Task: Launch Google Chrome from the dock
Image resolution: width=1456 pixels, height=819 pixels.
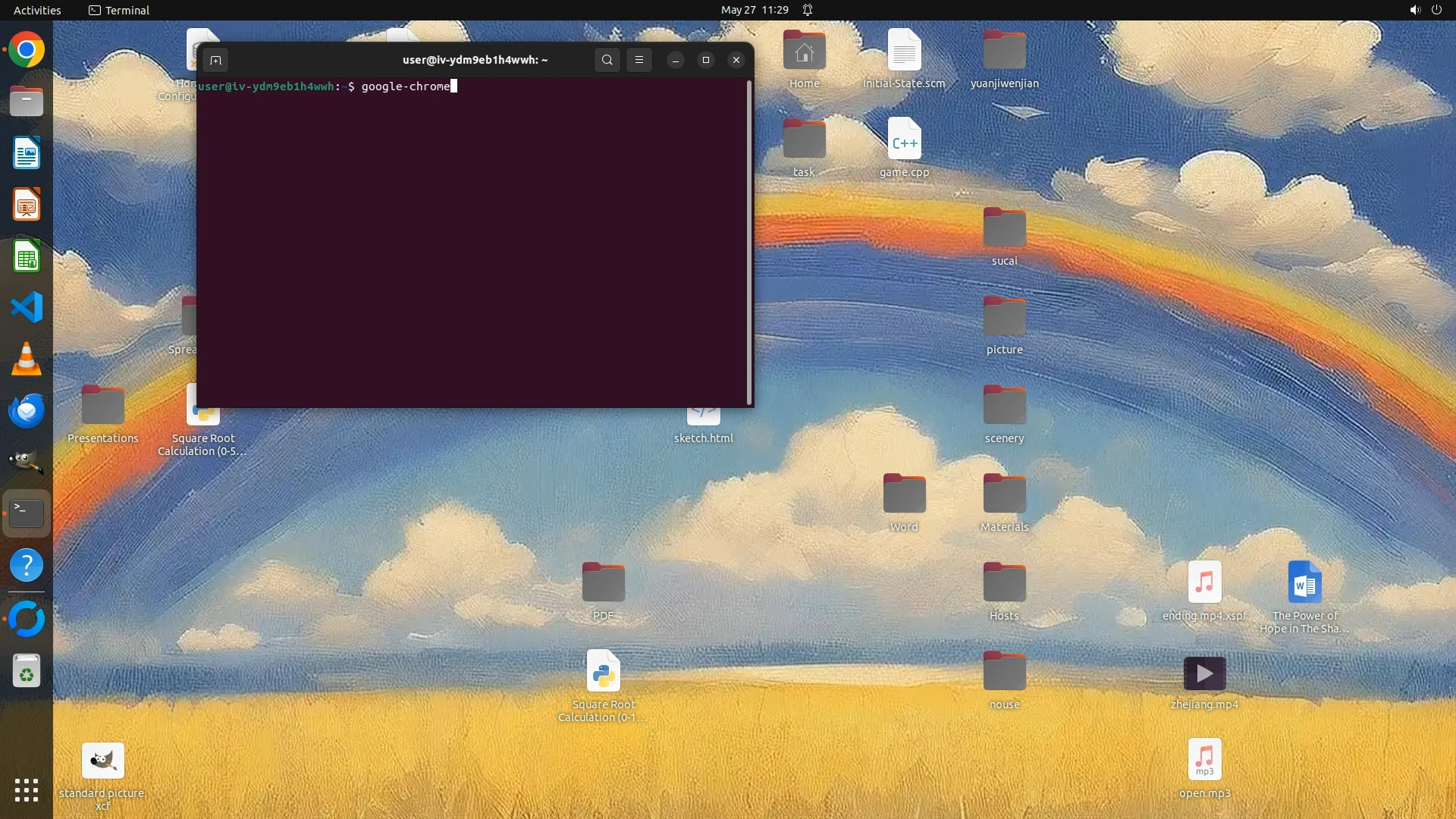Action: click(x=27, y=50)
